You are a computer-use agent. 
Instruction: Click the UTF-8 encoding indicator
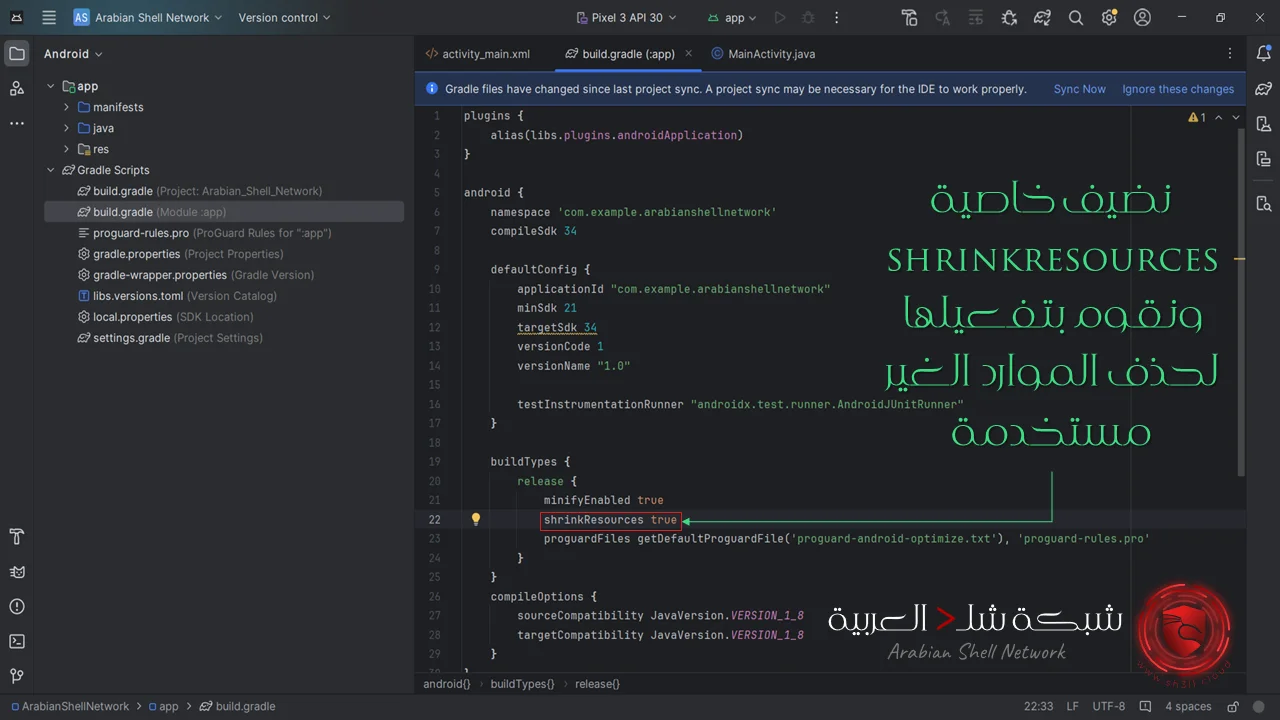[1108, 706]
